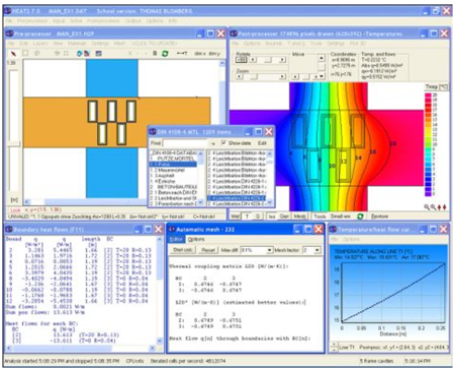Screen dimensions: 459x368
Task: Open the Plot 3D menu in Post-processor
Action: tap(358, 43)
